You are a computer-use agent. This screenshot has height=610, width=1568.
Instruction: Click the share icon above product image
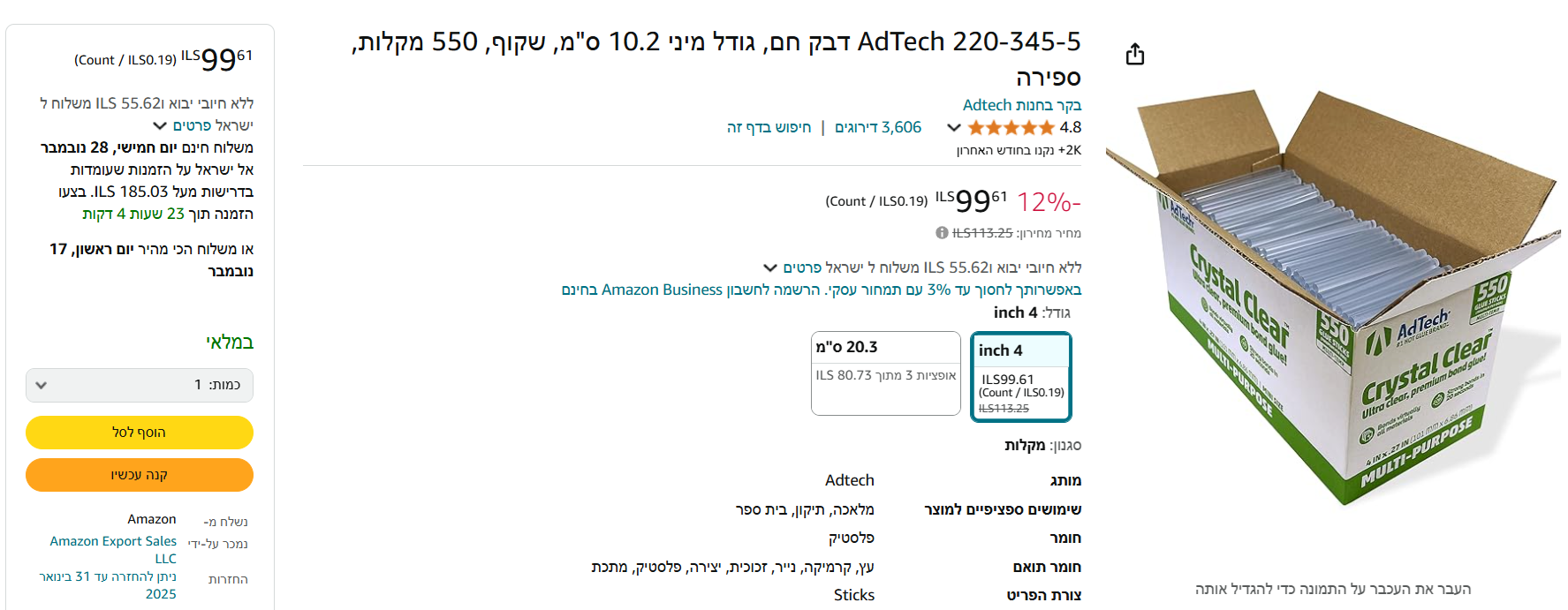click(1135, 55)
